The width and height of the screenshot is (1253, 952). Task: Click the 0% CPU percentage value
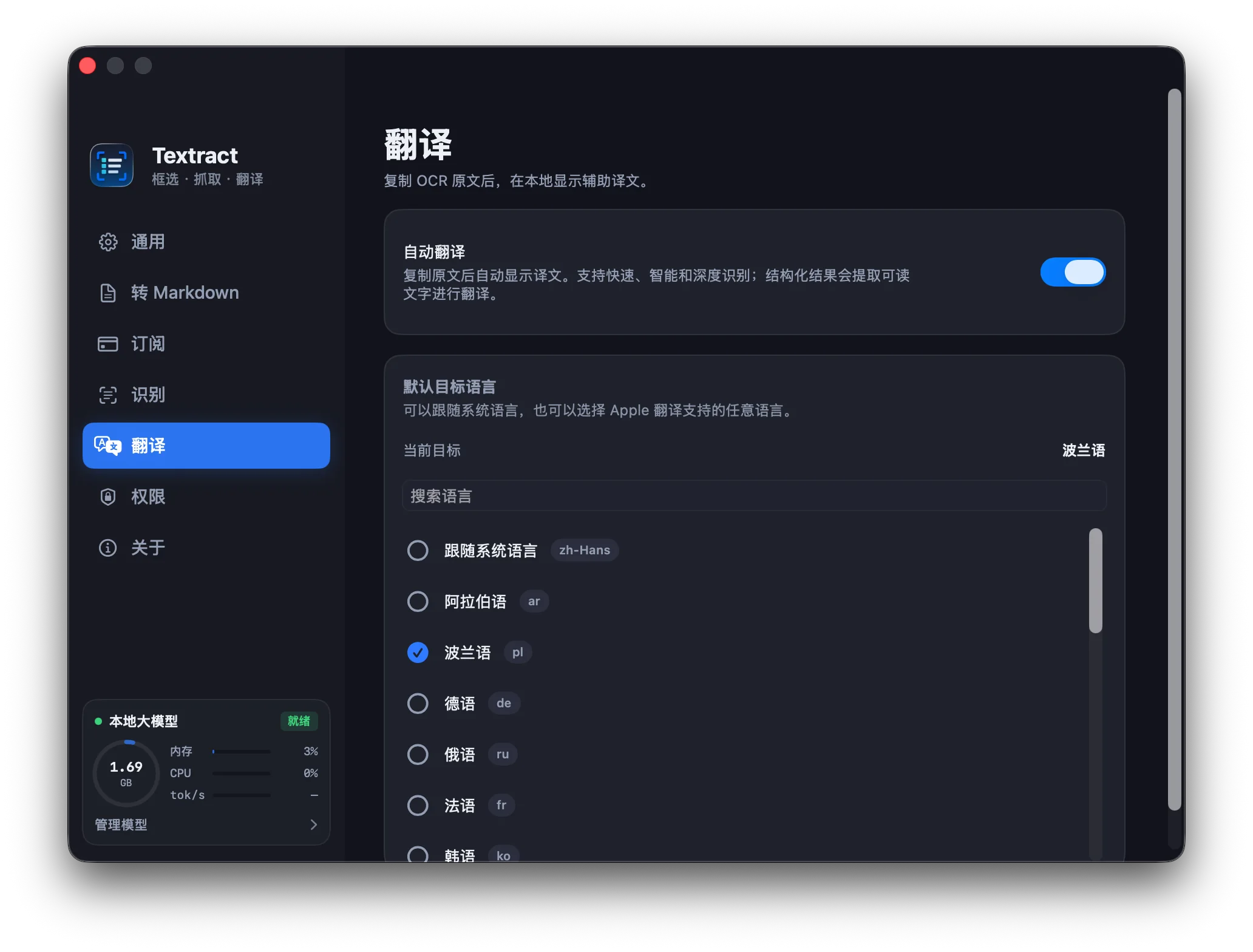(x=311, y=773)
